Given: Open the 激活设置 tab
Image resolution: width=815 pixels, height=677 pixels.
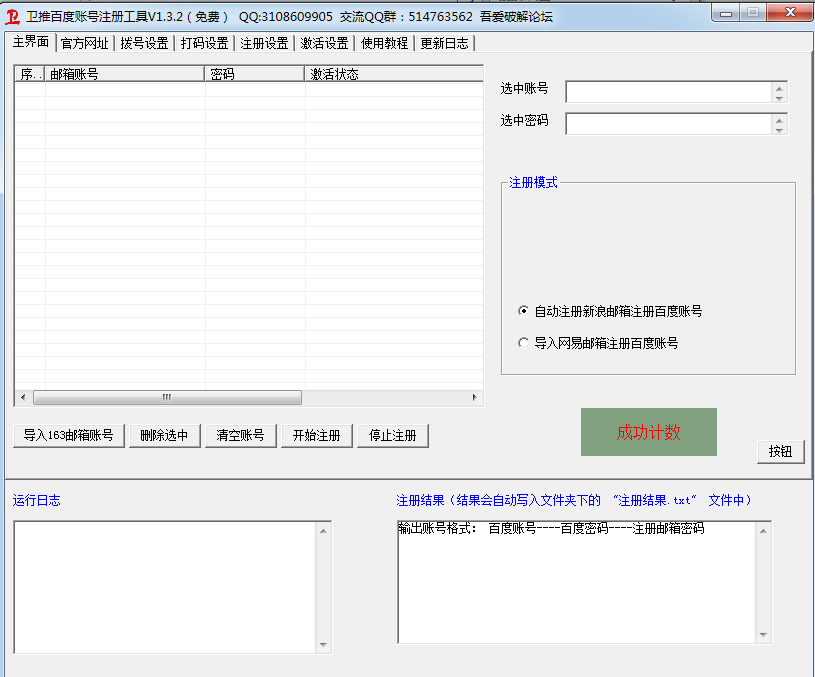Looking at the screenshot, I should click(x=324, y=43).
